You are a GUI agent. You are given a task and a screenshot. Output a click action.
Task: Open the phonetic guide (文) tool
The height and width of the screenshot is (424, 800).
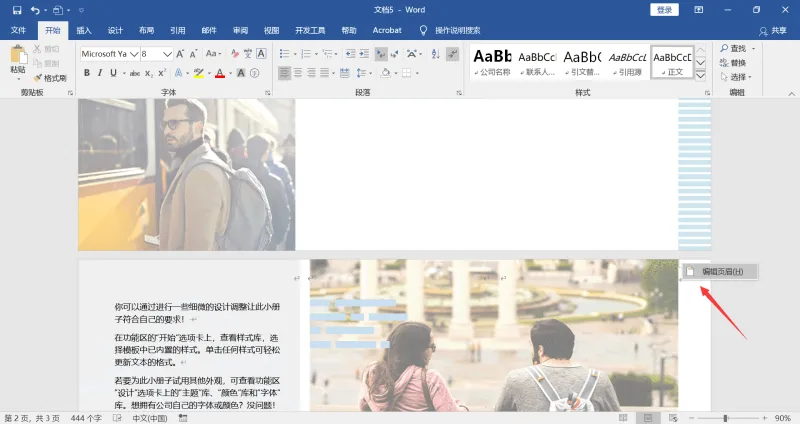247,54
